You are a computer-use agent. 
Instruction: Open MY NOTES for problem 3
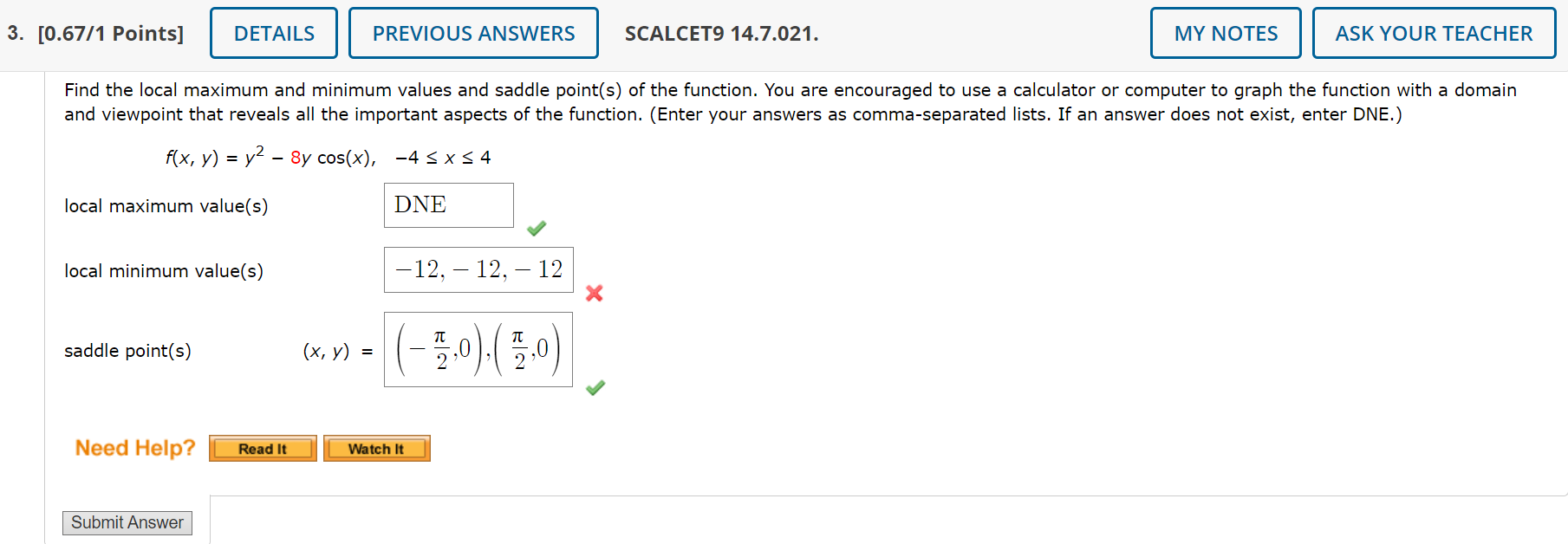[x=1225, y=32]
